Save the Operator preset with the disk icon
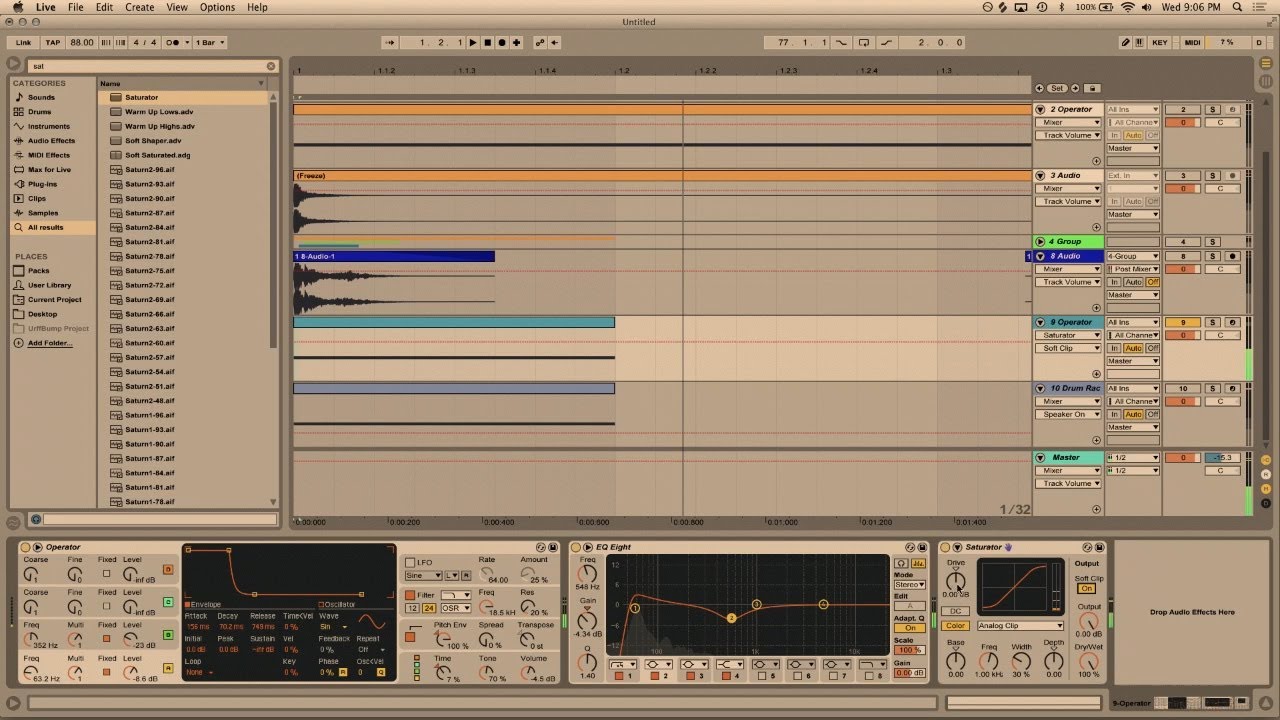1280x720 pixels. tap(553, 547)
